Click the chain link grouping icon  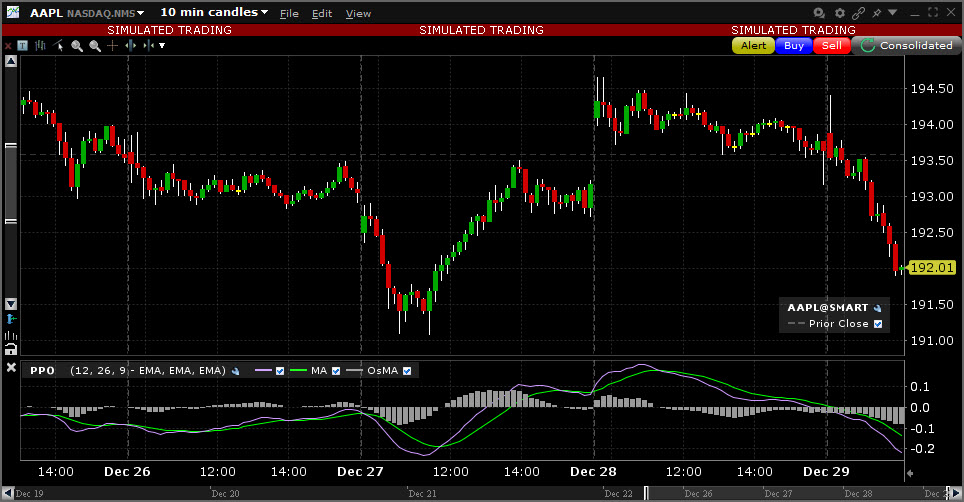click(x=859, y=12)
